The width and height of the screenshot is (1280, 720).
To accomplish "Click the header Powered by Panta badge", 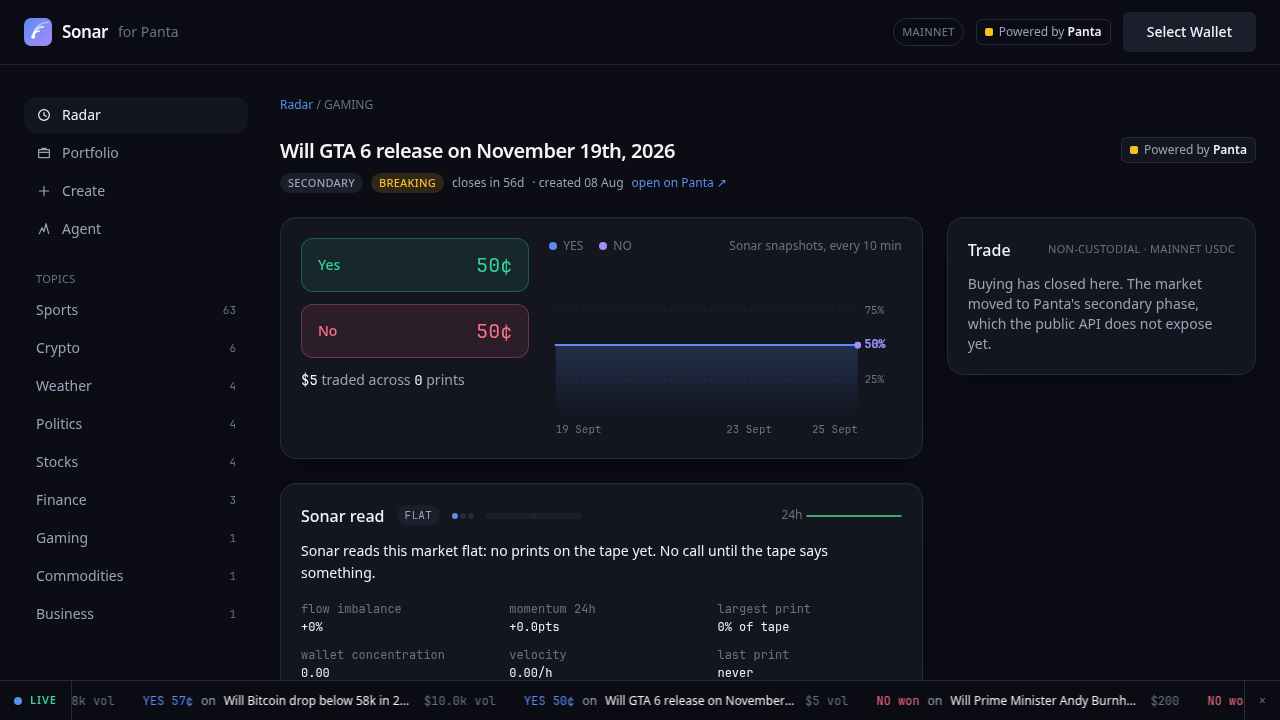I will click(x=1043, y=32).
